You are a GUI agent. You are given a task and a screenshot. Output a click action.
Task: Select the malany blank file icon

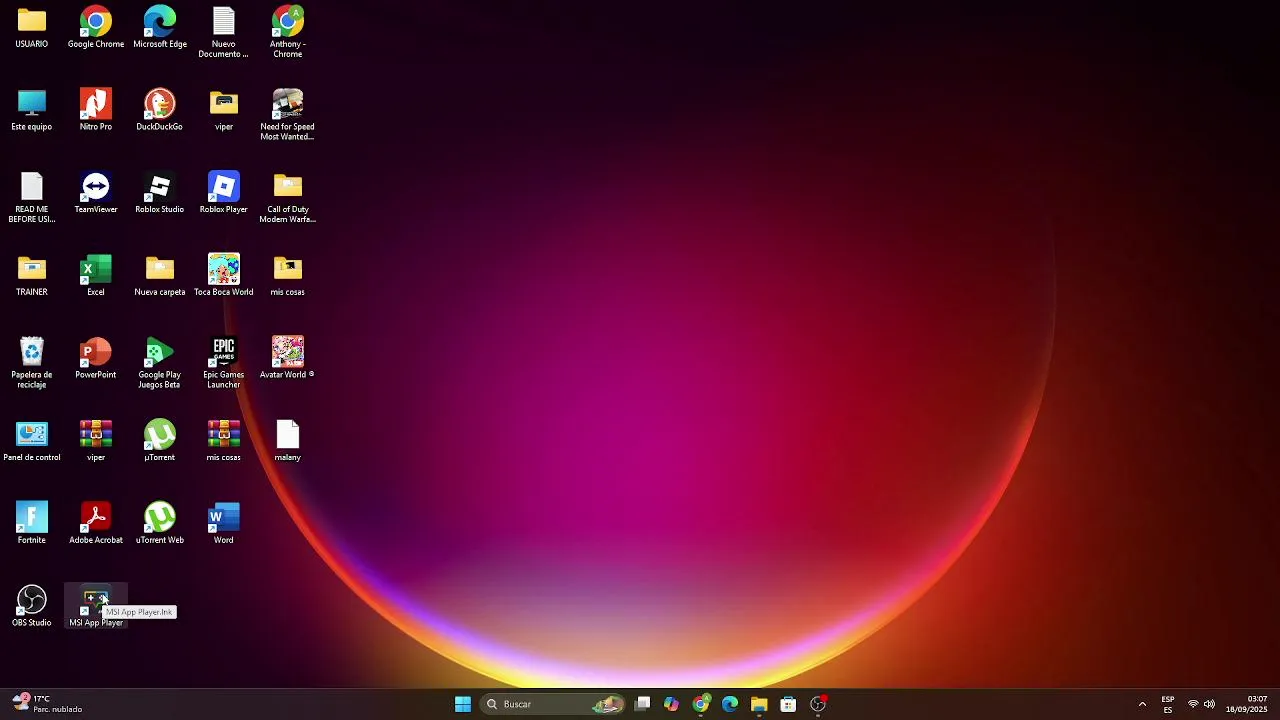(288, 441)
